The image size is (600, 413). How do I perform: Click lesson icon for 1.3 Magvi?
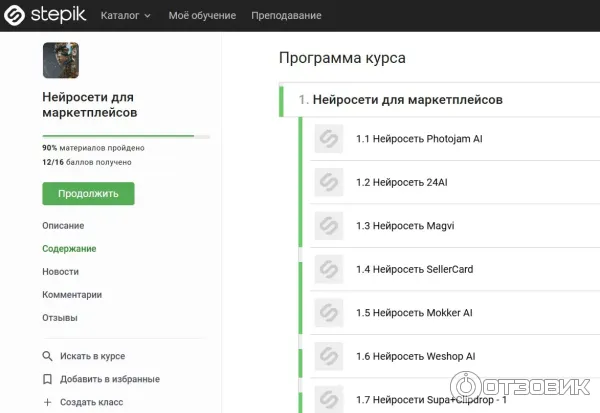(x=329, y=226)
